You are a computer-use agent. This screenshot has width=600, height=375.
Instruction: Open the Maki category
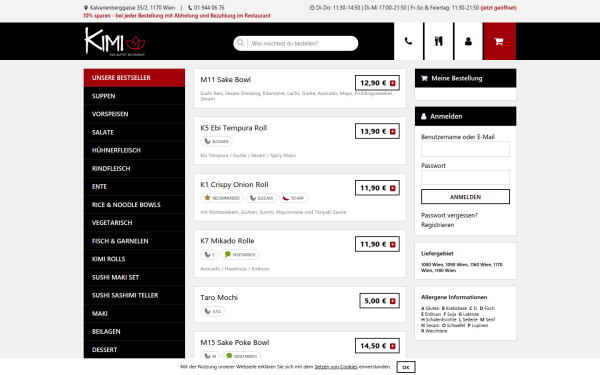pyautogui.click(x=134, y=313)
